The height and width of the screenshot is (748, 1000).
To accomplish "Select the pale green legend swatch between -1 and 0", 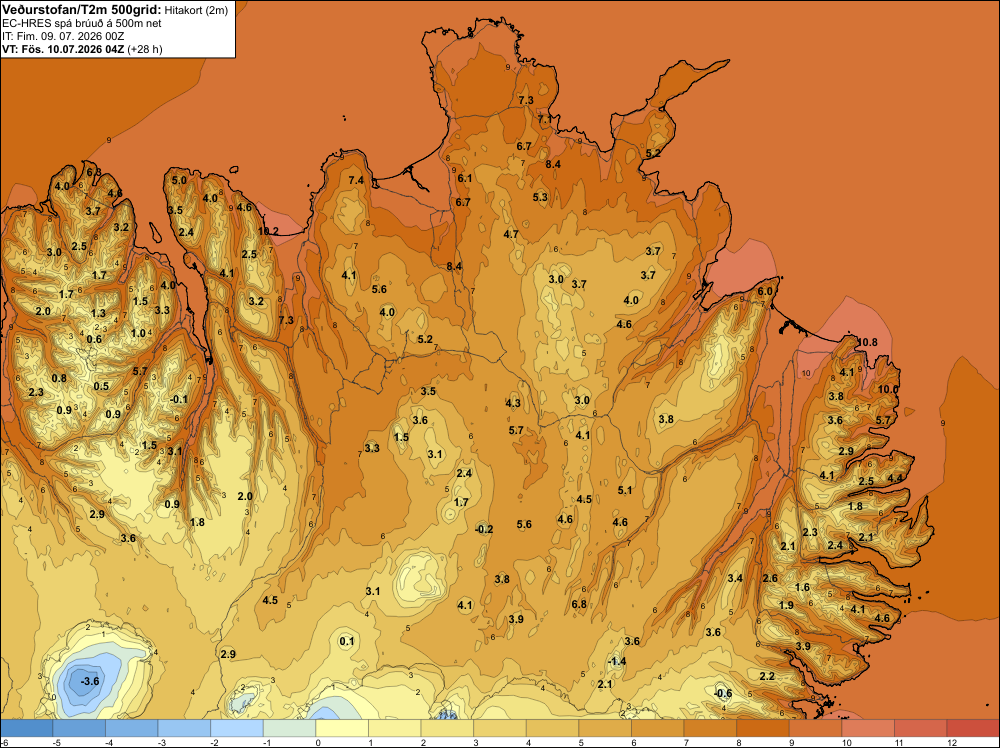I will pos(289,728).
